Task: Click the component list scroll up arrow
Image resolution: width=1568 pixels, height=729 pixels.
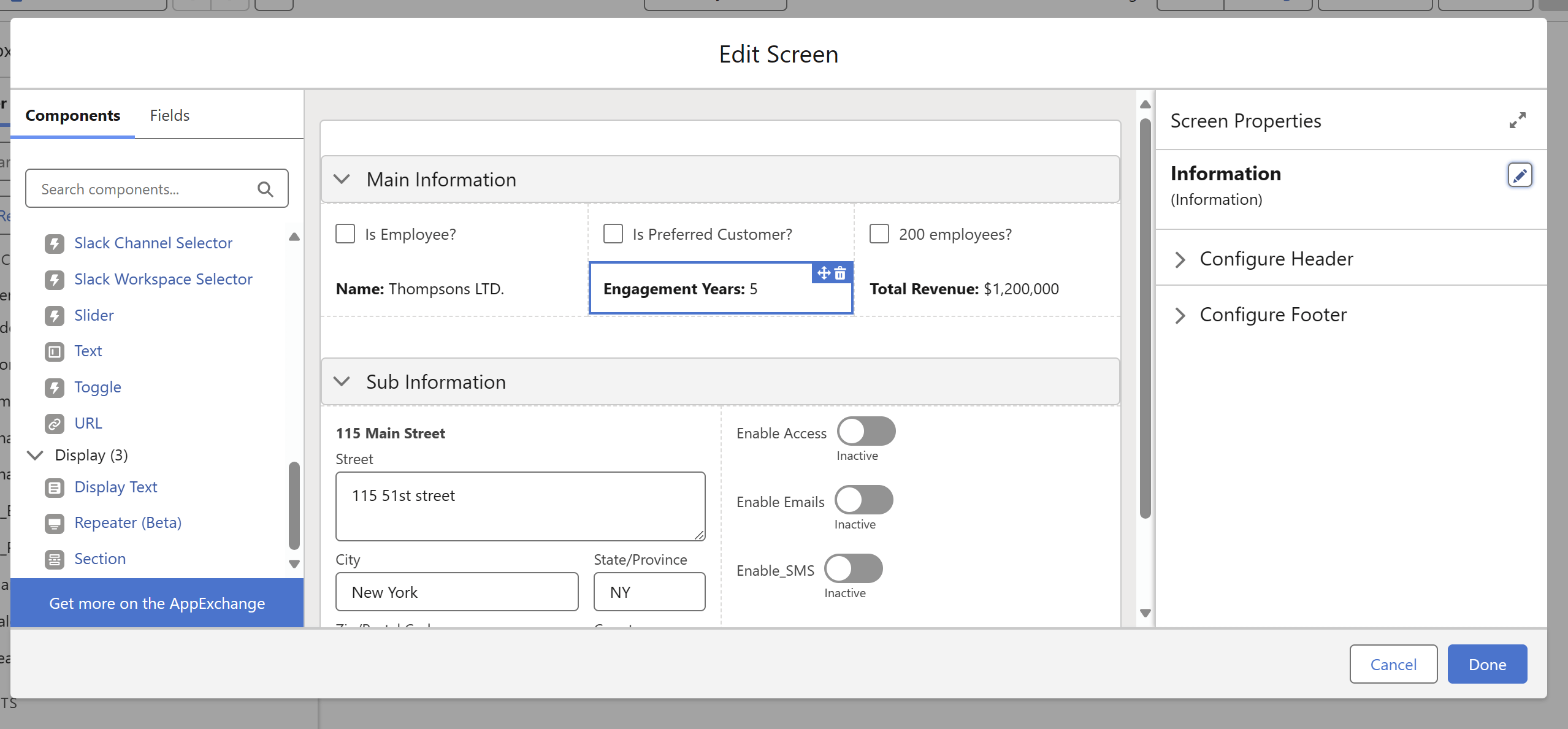Action: [294, 237]
